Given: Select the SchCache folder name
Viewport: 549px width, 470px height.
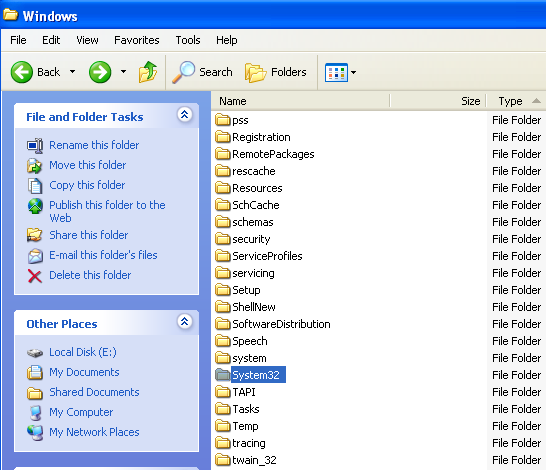Looking at the screenshot, I should click(256, 205).
